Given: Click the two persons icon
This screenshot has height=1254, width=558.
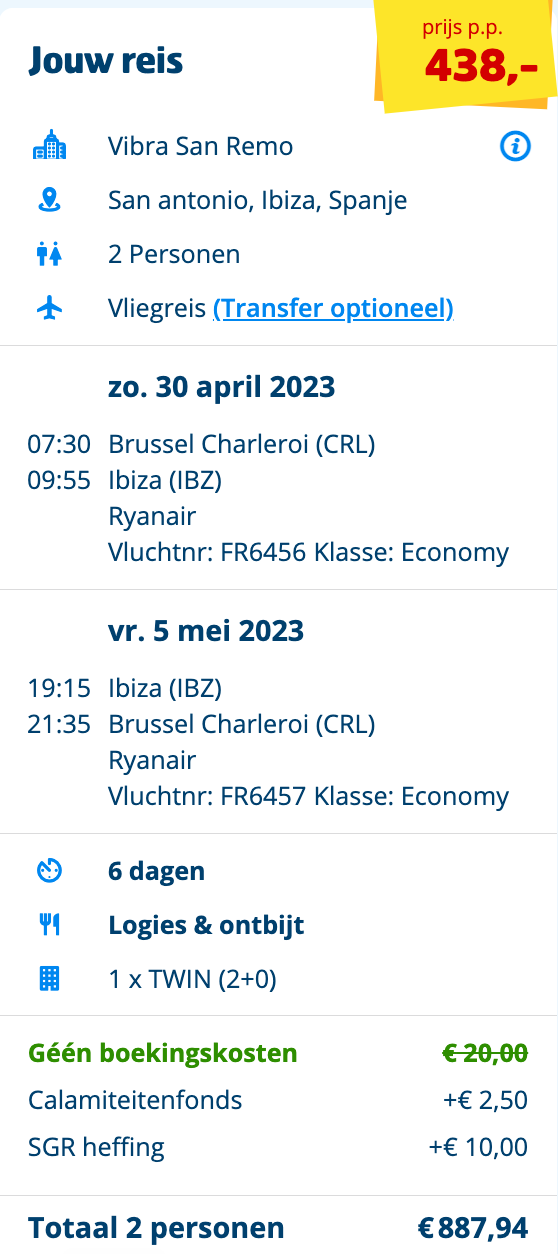Looking at the screenshot, I should 49,255.
